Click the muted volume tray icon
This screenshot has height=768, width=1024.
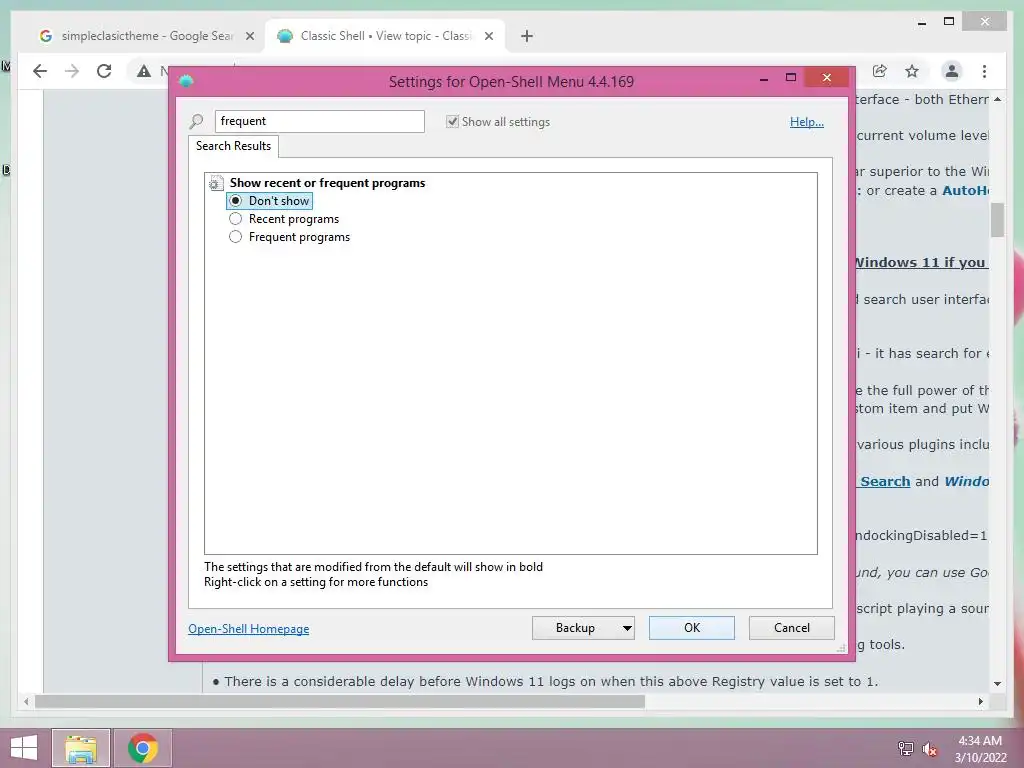coord(930,749)
